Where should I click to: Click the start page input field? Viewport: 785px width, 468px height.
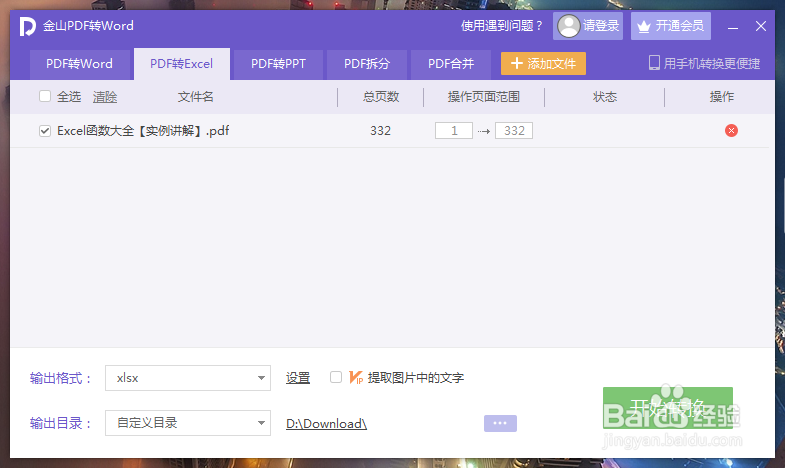click(x=454, y=131)
